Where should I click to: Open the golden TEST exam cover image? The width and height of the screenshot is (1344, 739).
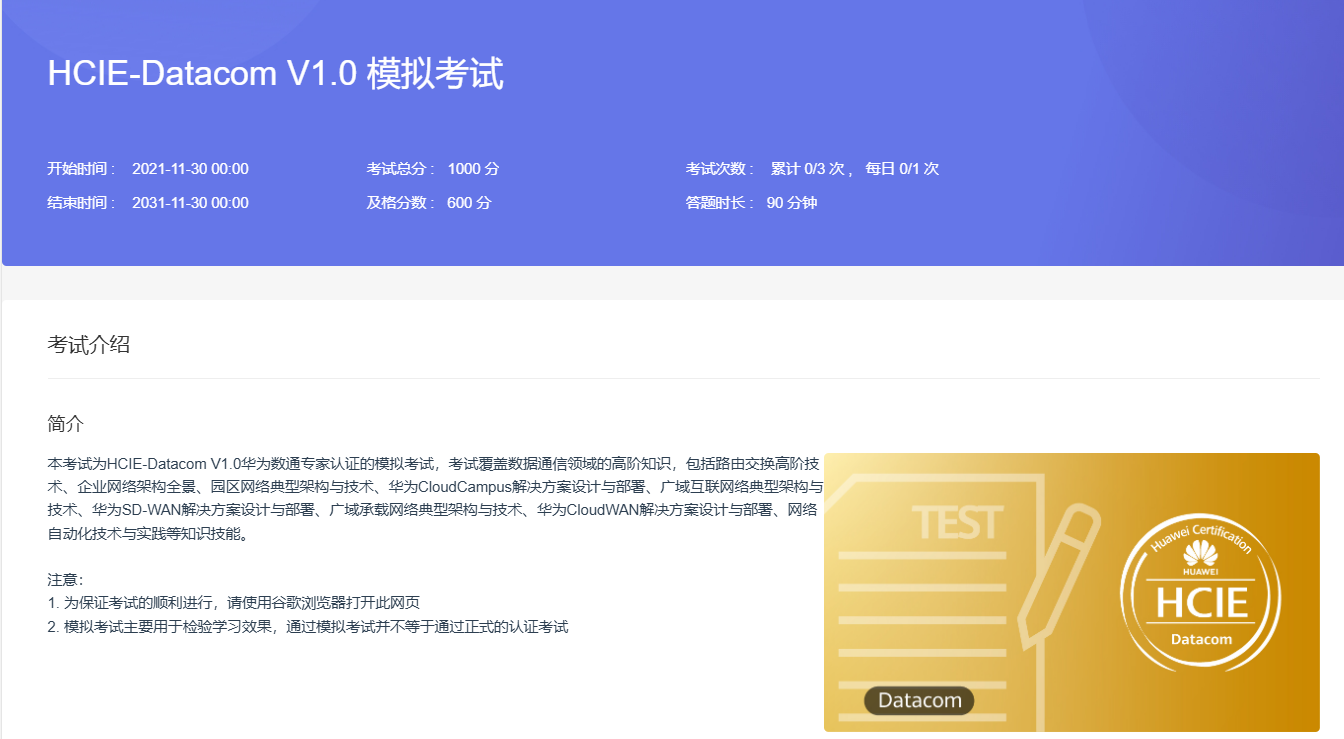tap(1072, 592)
